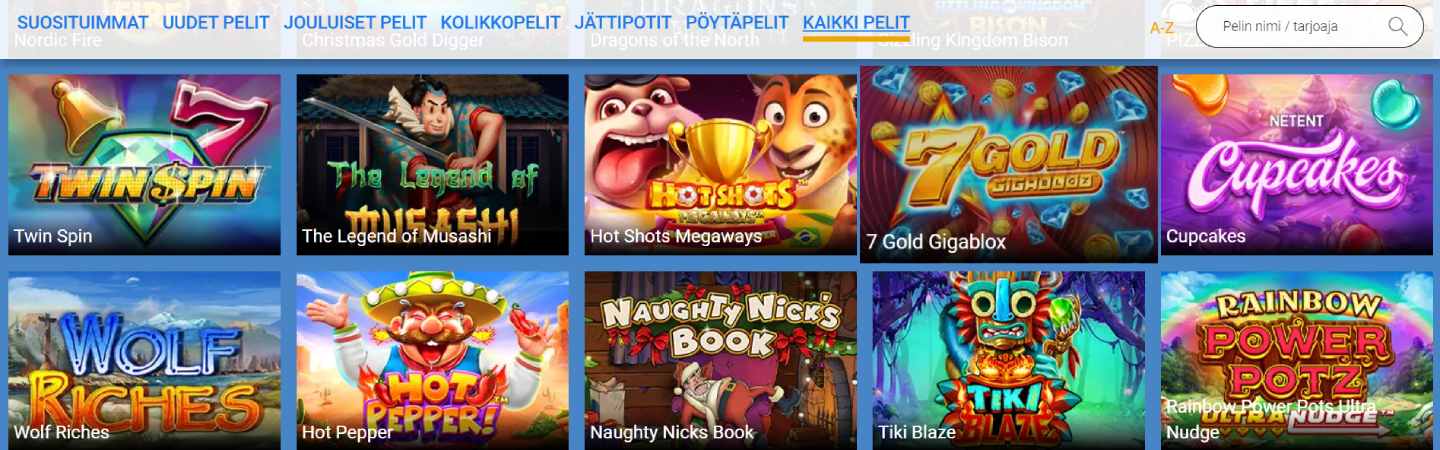Open the Wolf Riches game tile
The width and height of the screenshot is (1440, 450).
click(x=144, y=361)
